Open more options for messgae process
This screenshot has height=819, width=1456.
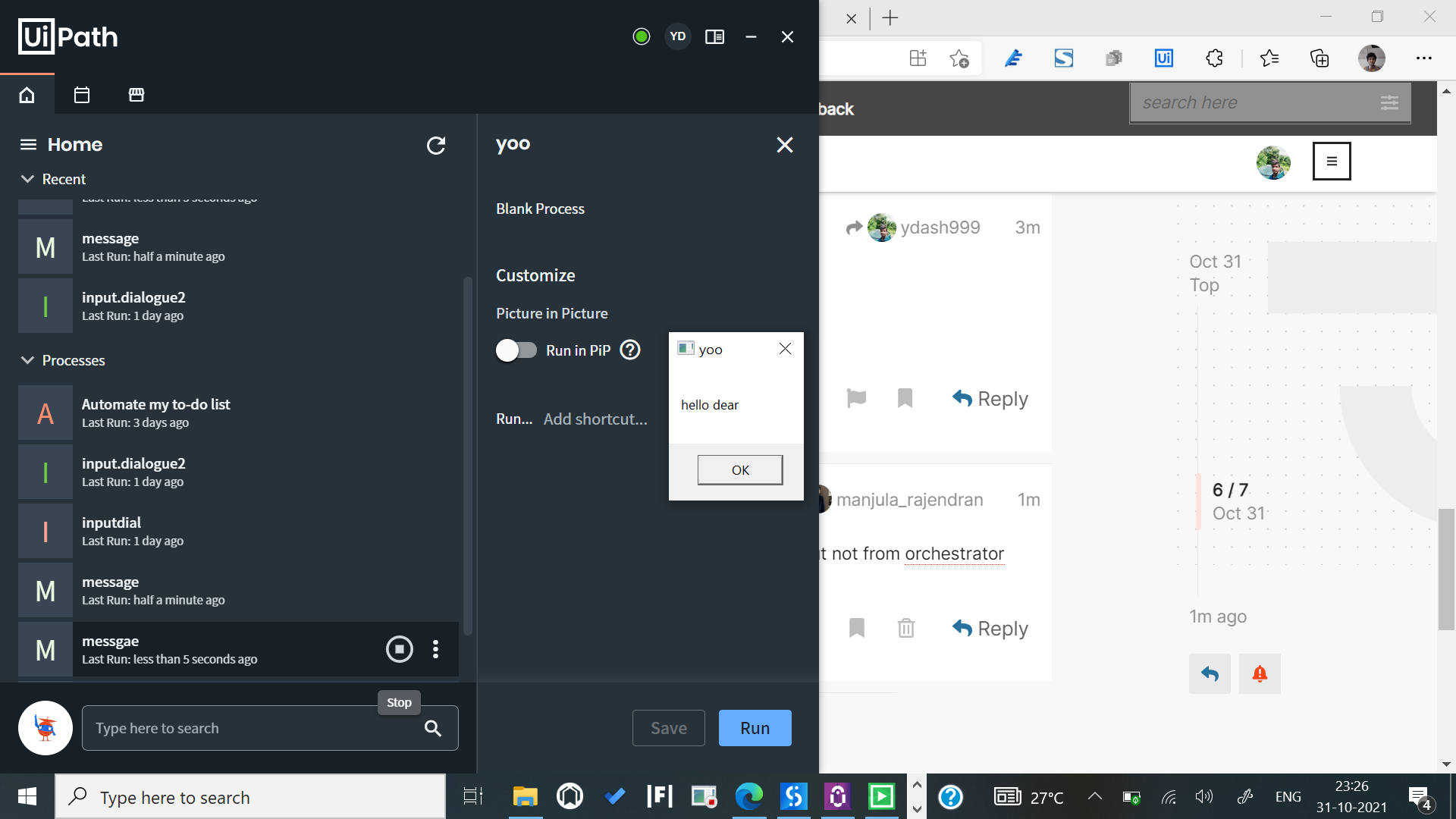pos(435,649)
